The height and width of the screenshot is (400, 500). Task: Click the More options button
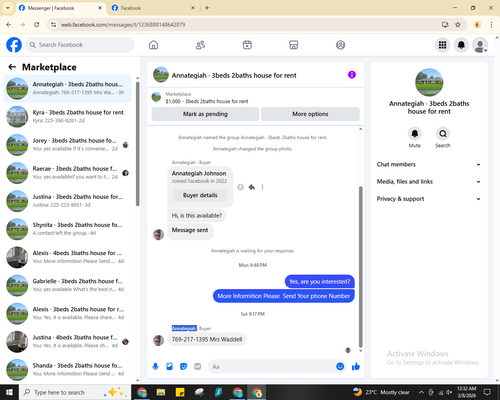(310, 114)
